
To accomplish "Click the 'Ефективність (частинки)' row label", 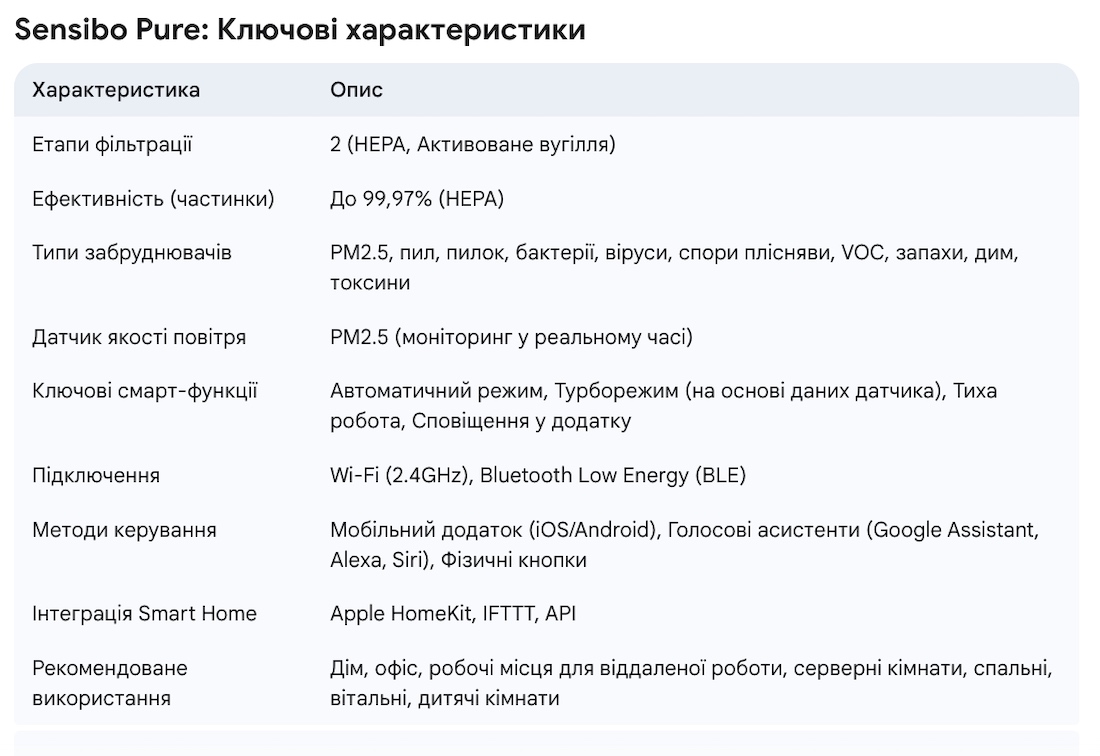I will 153,199.
